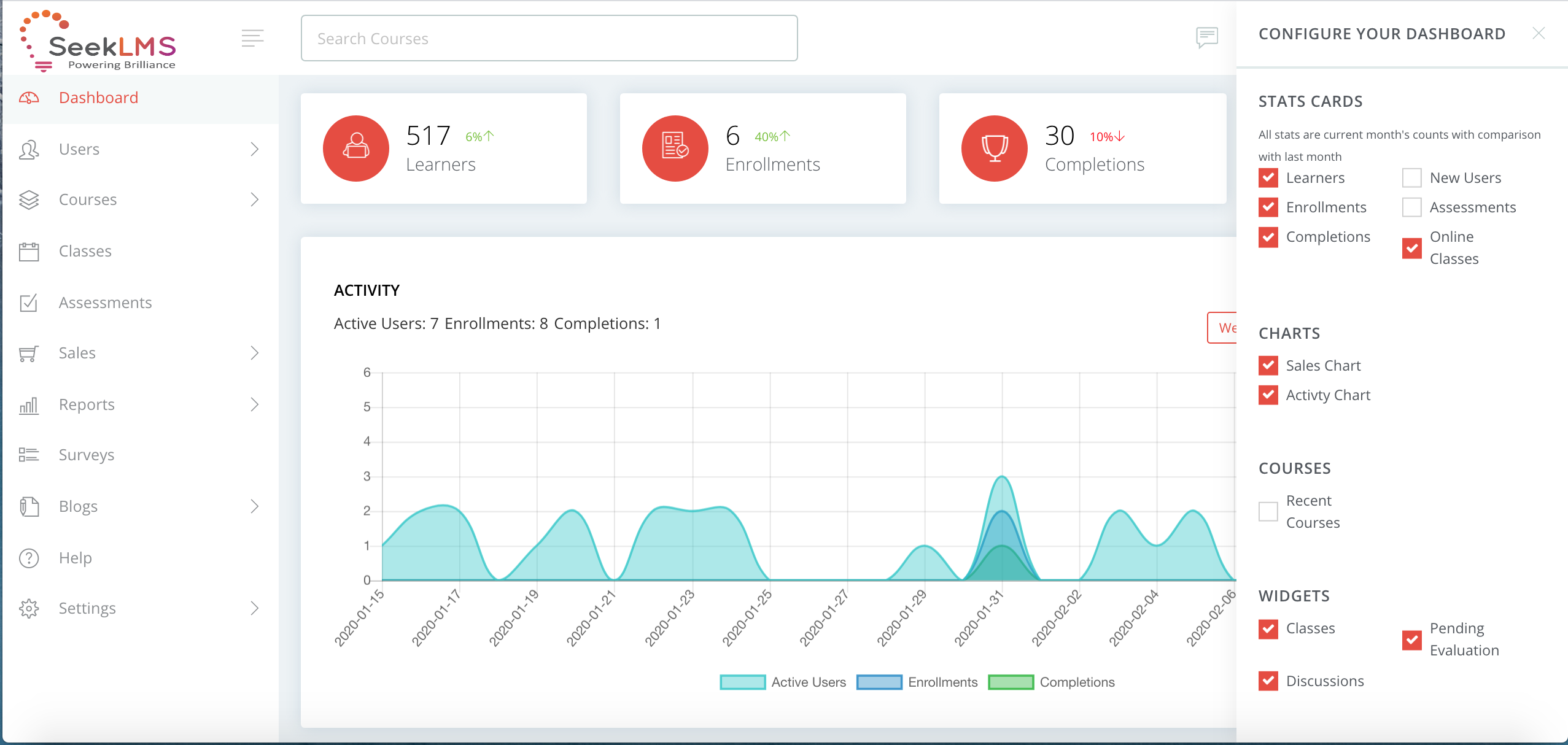Image resolution: width=1568 pixels, height=745 pixels.
Task: Click the chart peak at 2020-01-31
Action: [1002, 477]
